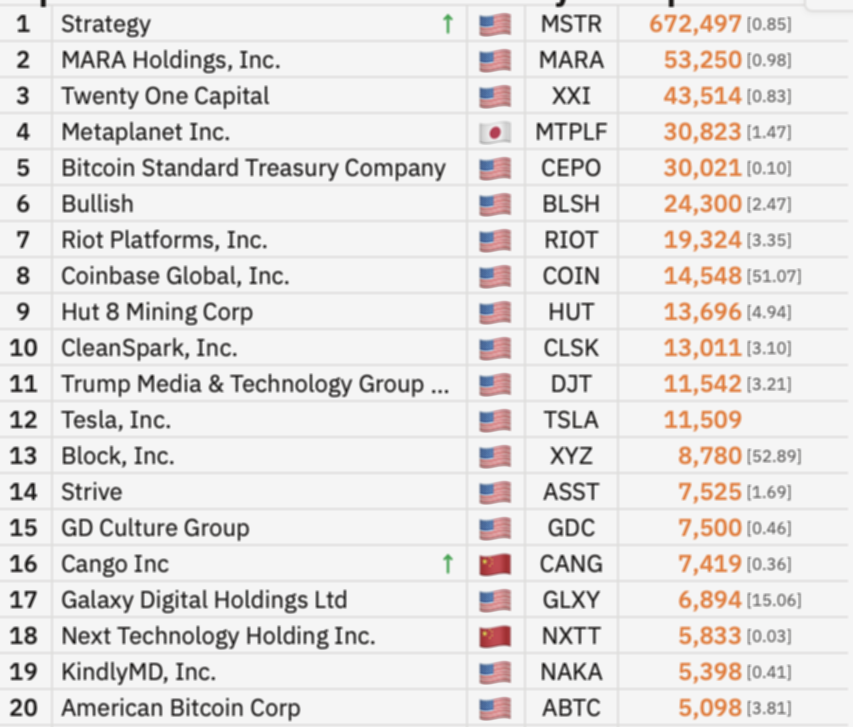The height and width of the screenshot is (727, 853).
Task: Open MARA Holdings, Inc. company page
Action: [168, 60]
